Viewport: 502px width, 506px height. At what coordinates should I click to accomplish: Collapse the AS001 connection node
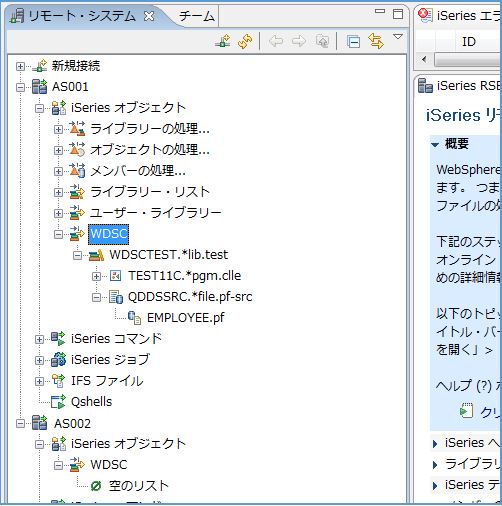pos(20,87)
